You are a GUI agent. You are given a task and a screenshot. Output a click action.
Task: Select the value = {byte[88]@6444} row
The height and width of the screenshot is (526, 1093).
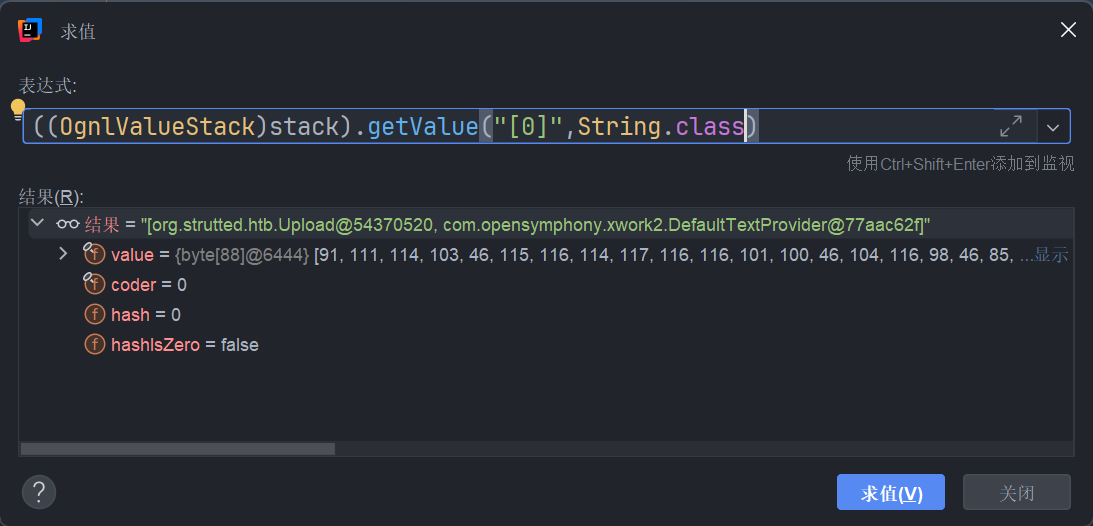pyautogui.click(x=546, y=254)
